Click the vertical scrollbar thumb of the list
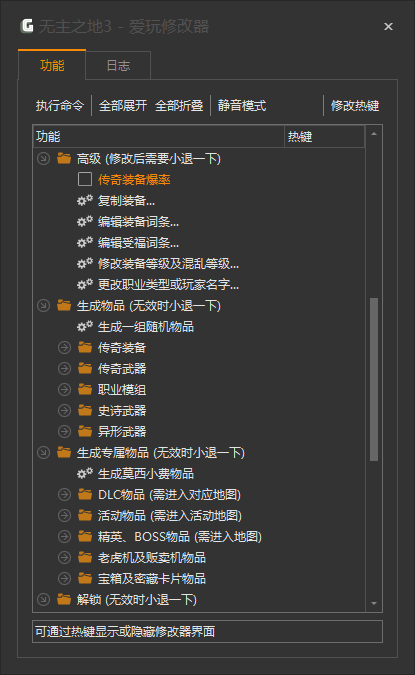 (x=374, y=379)
